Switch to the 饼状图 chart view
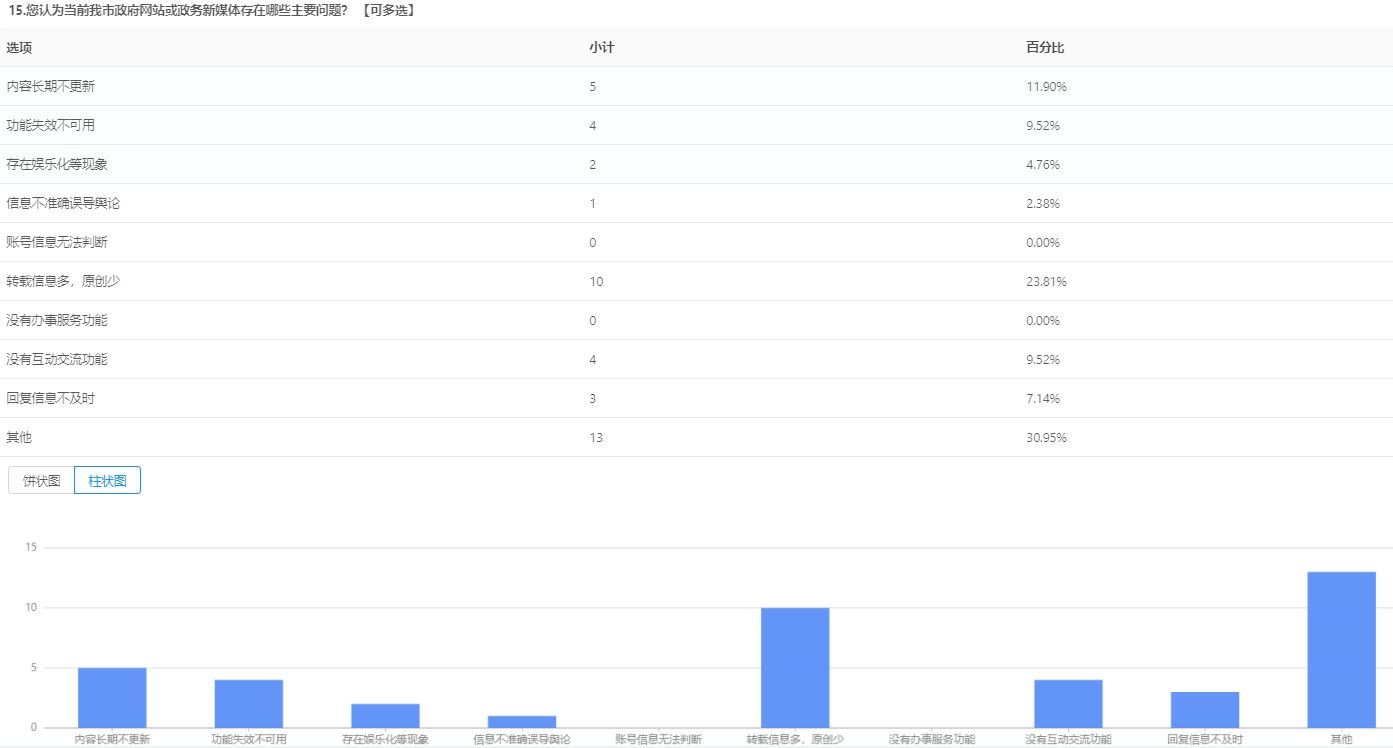Image resolution: width=1393 pixels, height=748 pixels. point(42,480)
